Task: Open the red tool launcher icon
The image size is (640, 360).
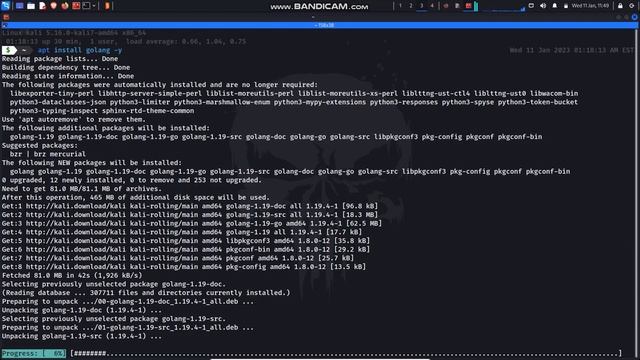Action: 76,6
